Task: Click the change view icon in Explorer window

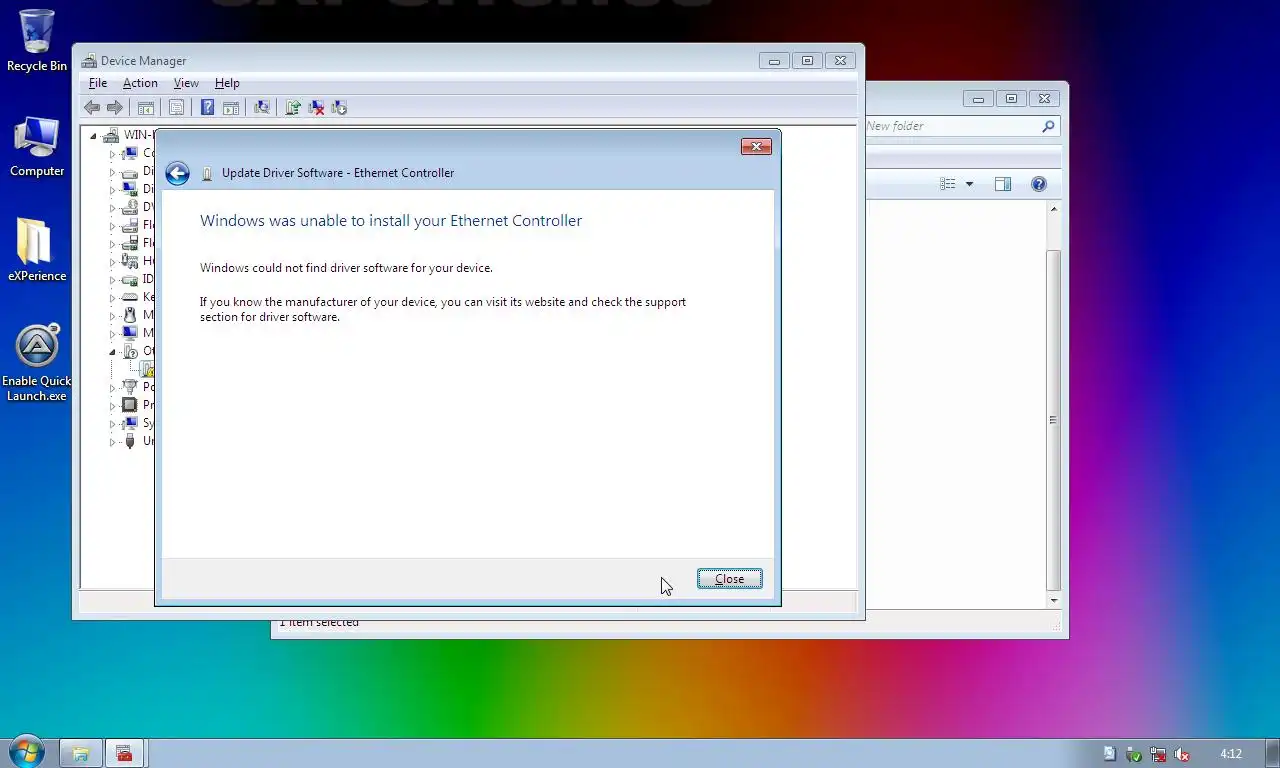Action: (948, 184)
